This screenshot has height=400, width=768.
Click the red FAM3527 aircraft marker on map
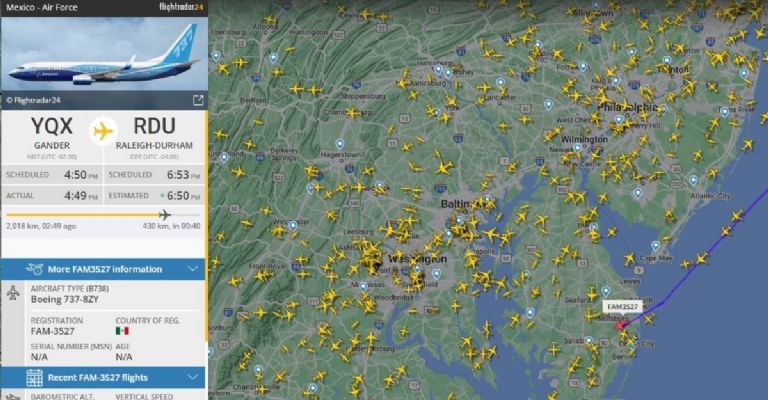pos(621,325)
